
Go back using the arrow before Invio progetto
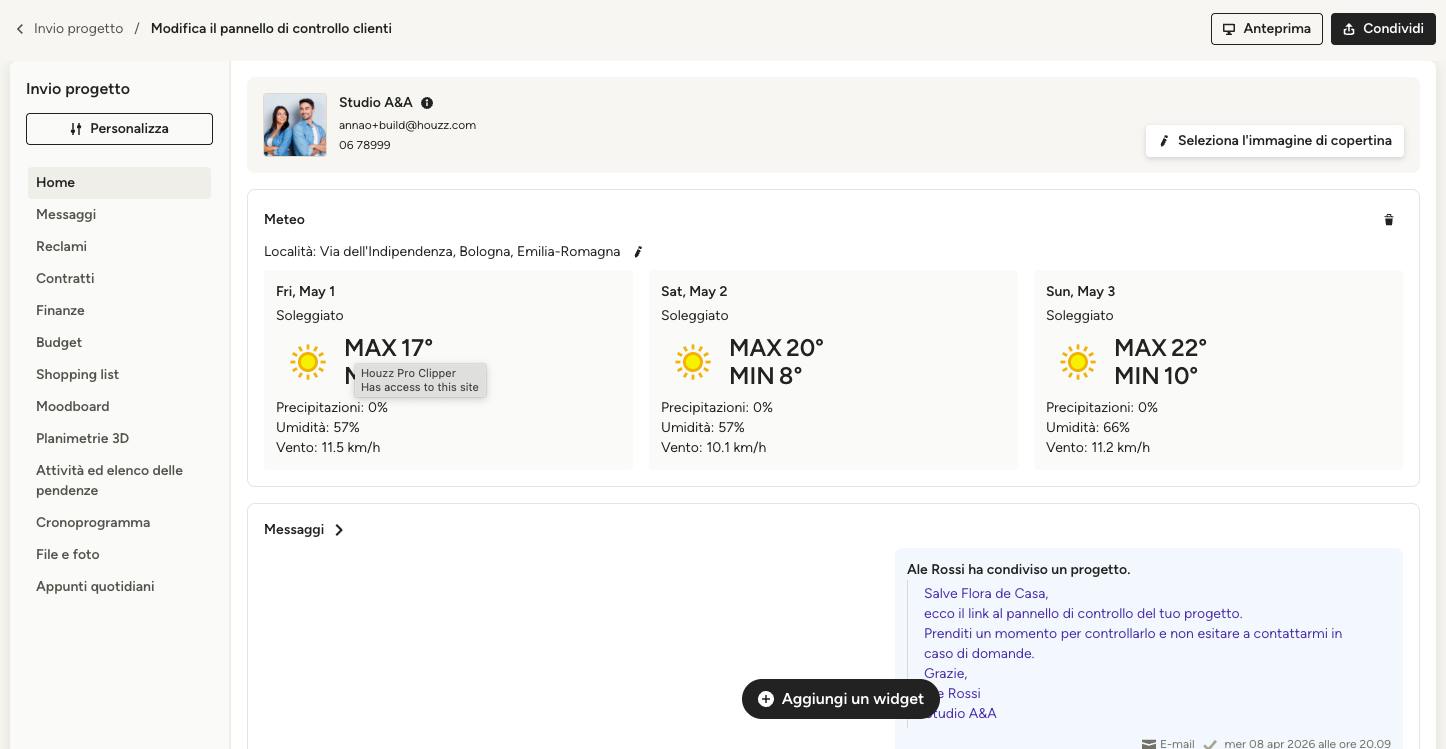pos(19,29)
